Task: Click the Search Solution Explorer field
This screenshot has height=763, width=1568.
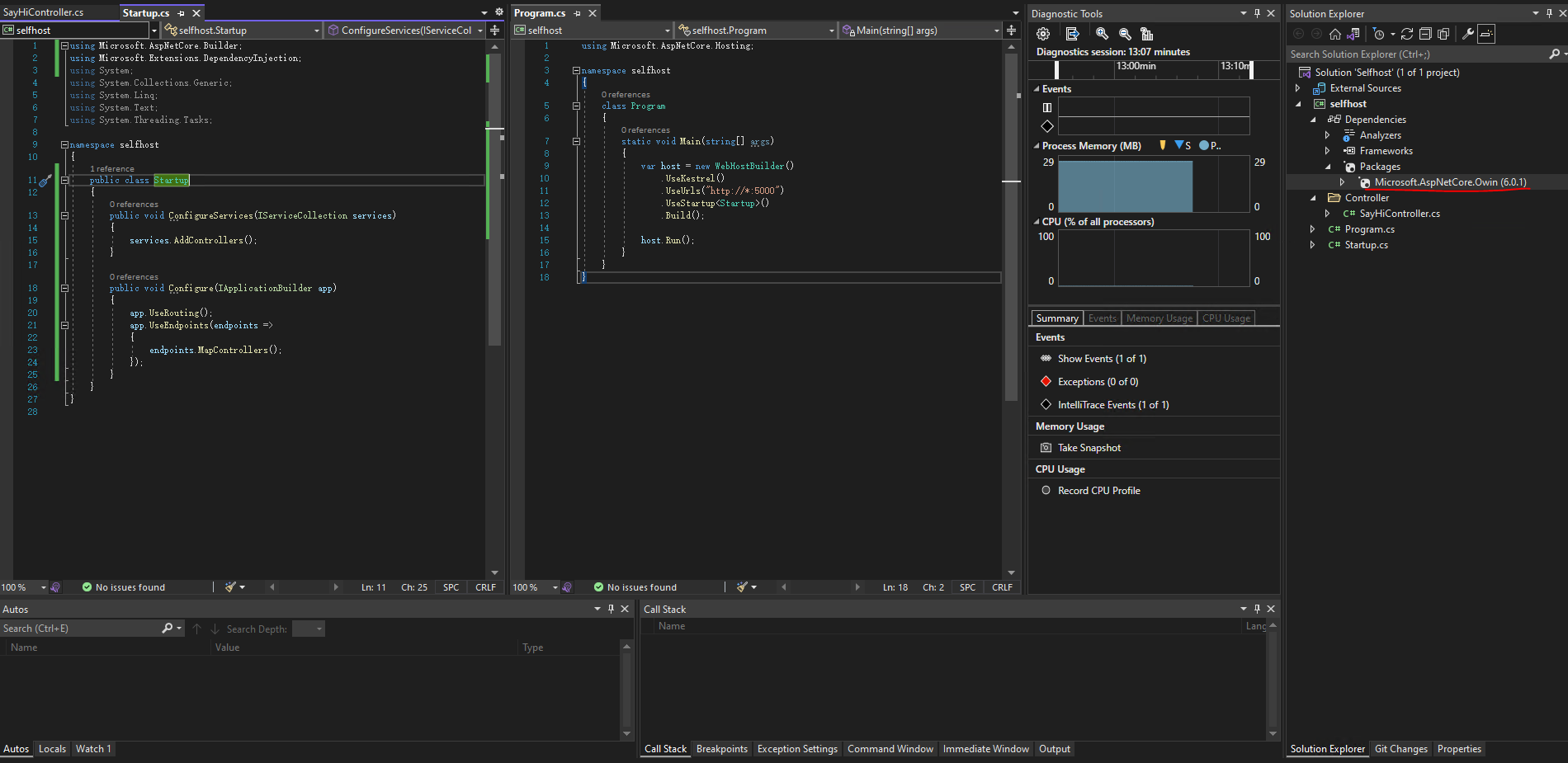Action: [x=1418, y=54]
